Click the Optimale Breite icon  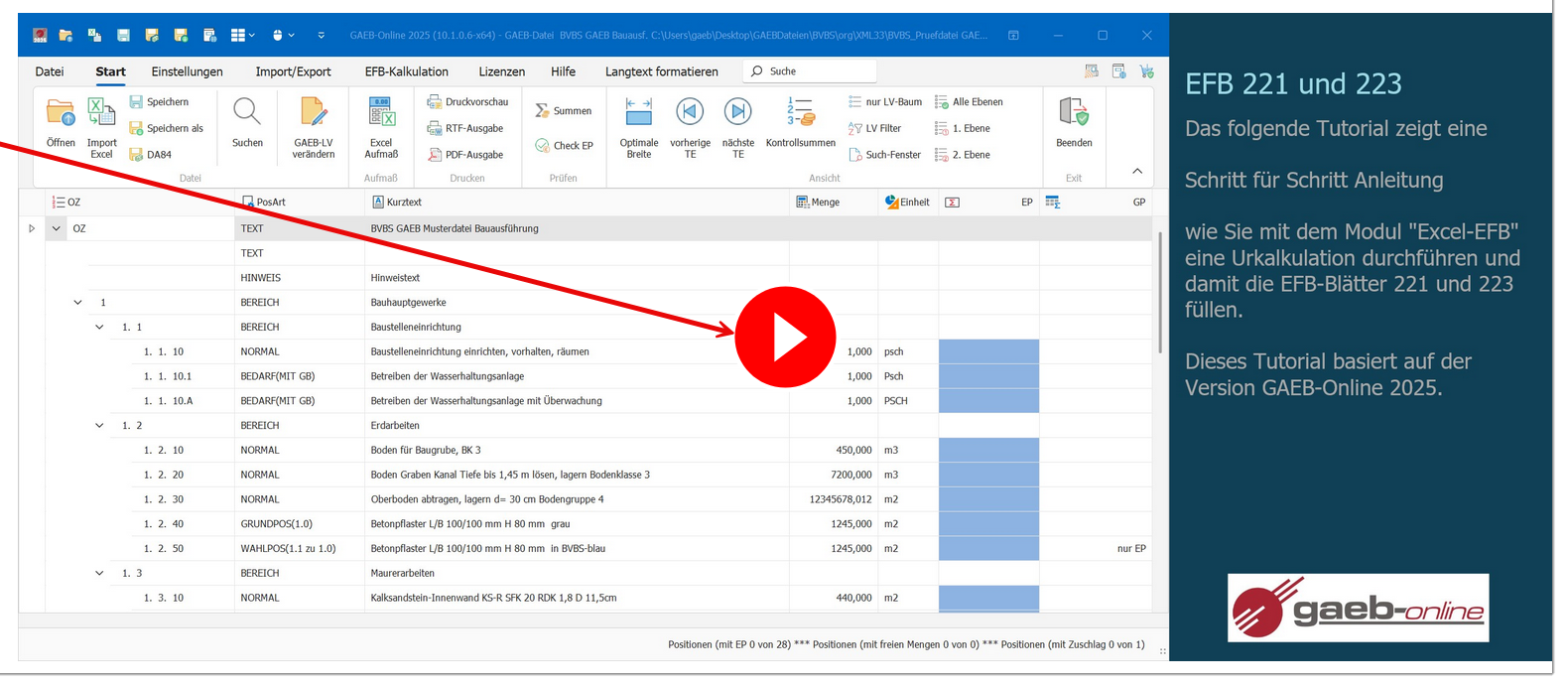pos(639,113)
